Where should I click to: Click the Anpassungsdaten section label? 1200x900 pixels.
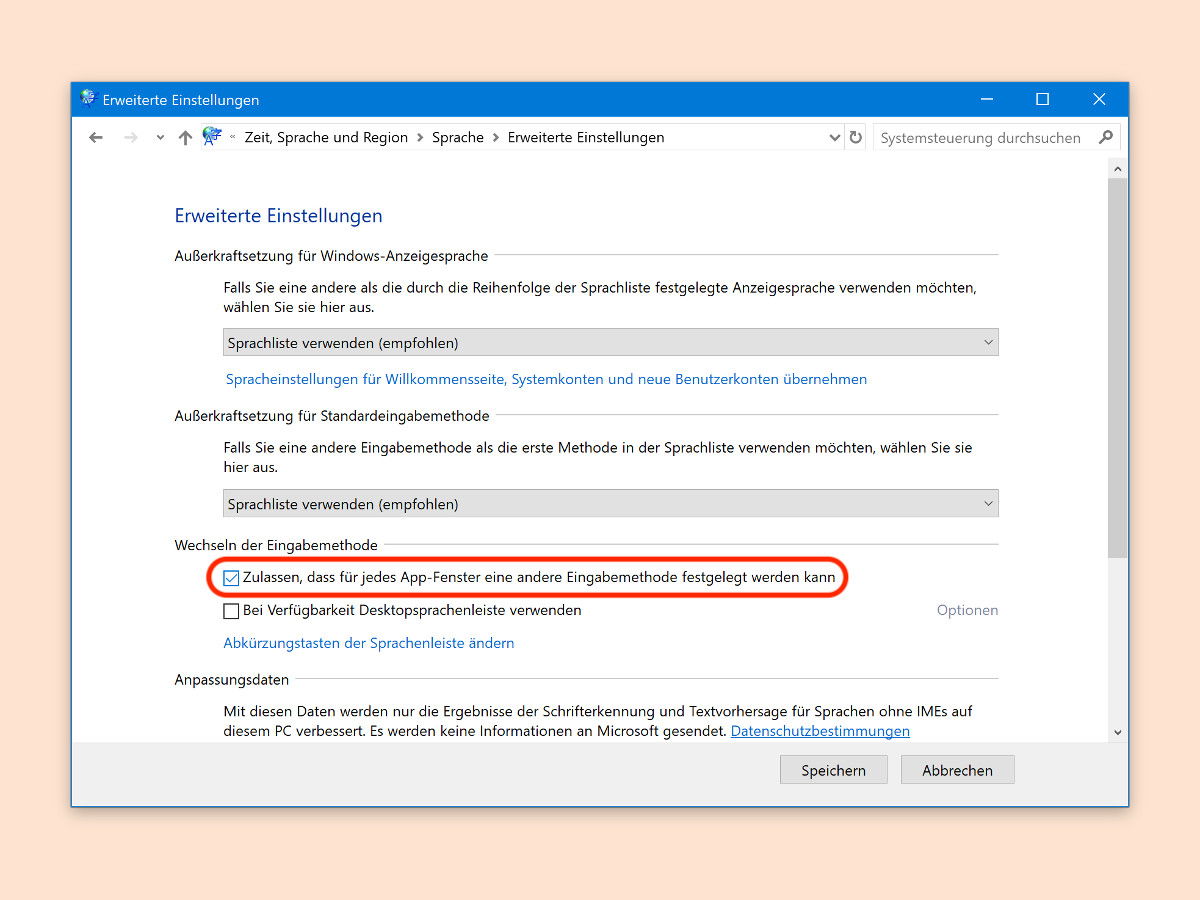[x=232, y=680]
